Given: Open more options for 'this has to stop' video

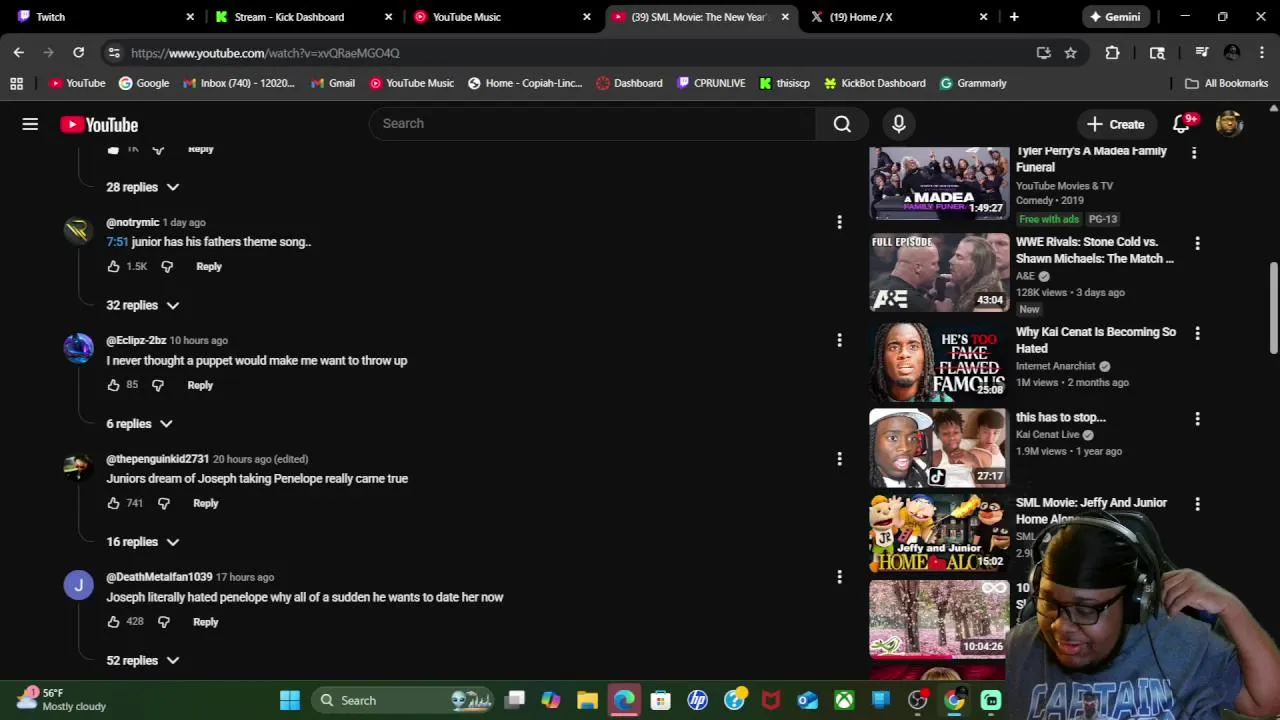Looking at the screenshot, I should click(1197, 419).
